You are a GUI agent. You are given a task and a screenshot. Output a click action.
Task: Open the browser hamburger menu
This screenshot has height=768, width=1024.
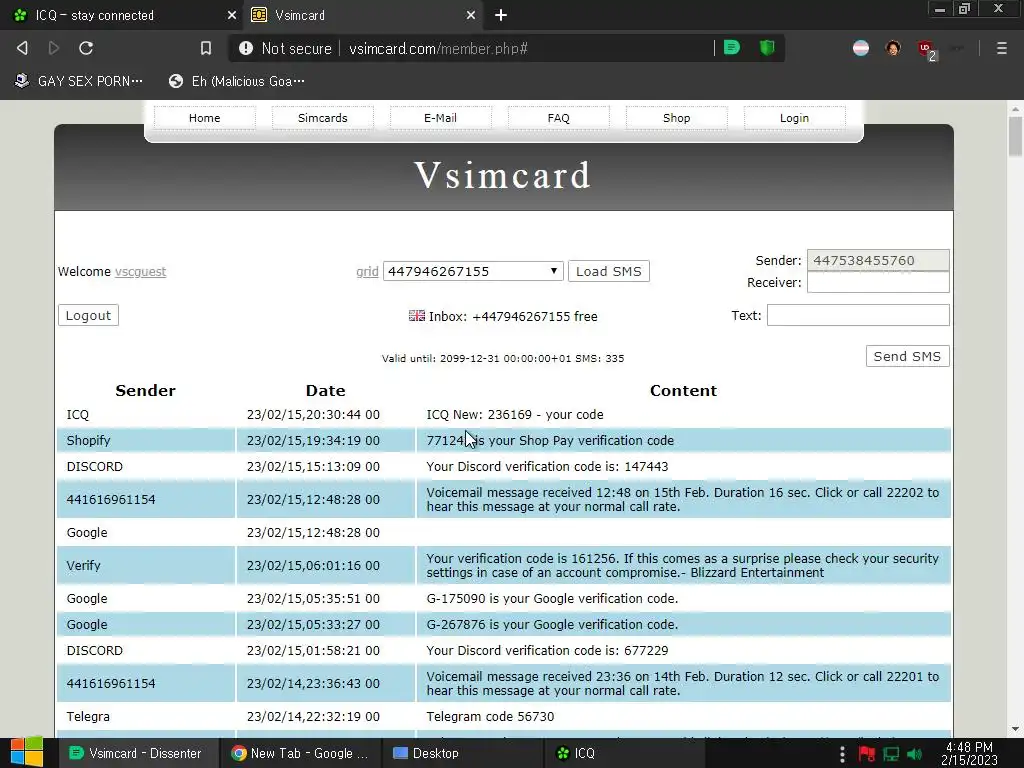(1001, 48)
